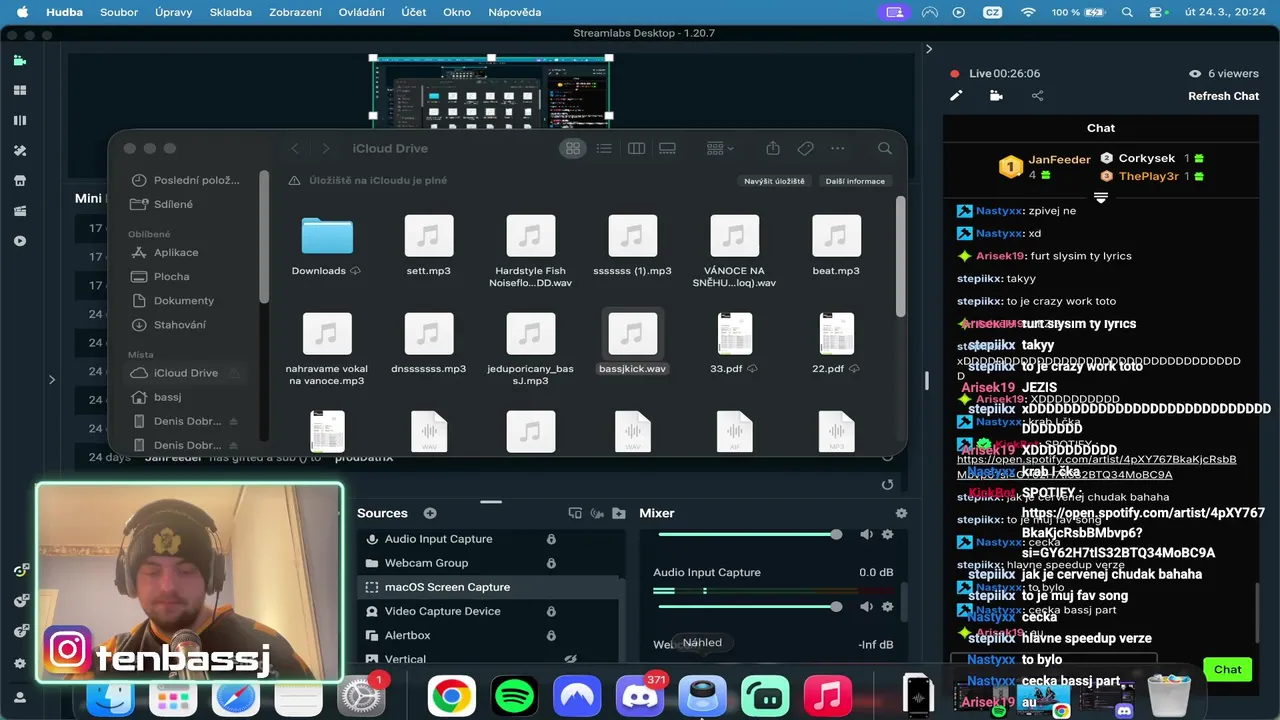The width and height of the screenshot is (1280, 720).
Task: Open the Nápověda menu
Action: 514,12
